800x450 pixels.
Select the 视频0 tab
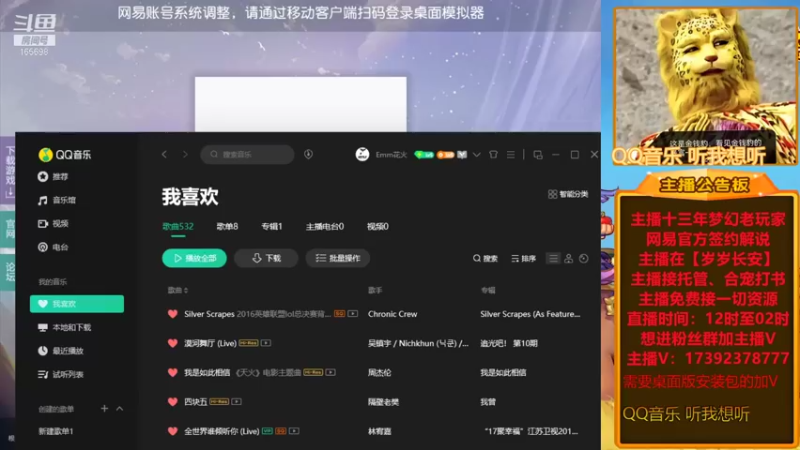(378, 227)
